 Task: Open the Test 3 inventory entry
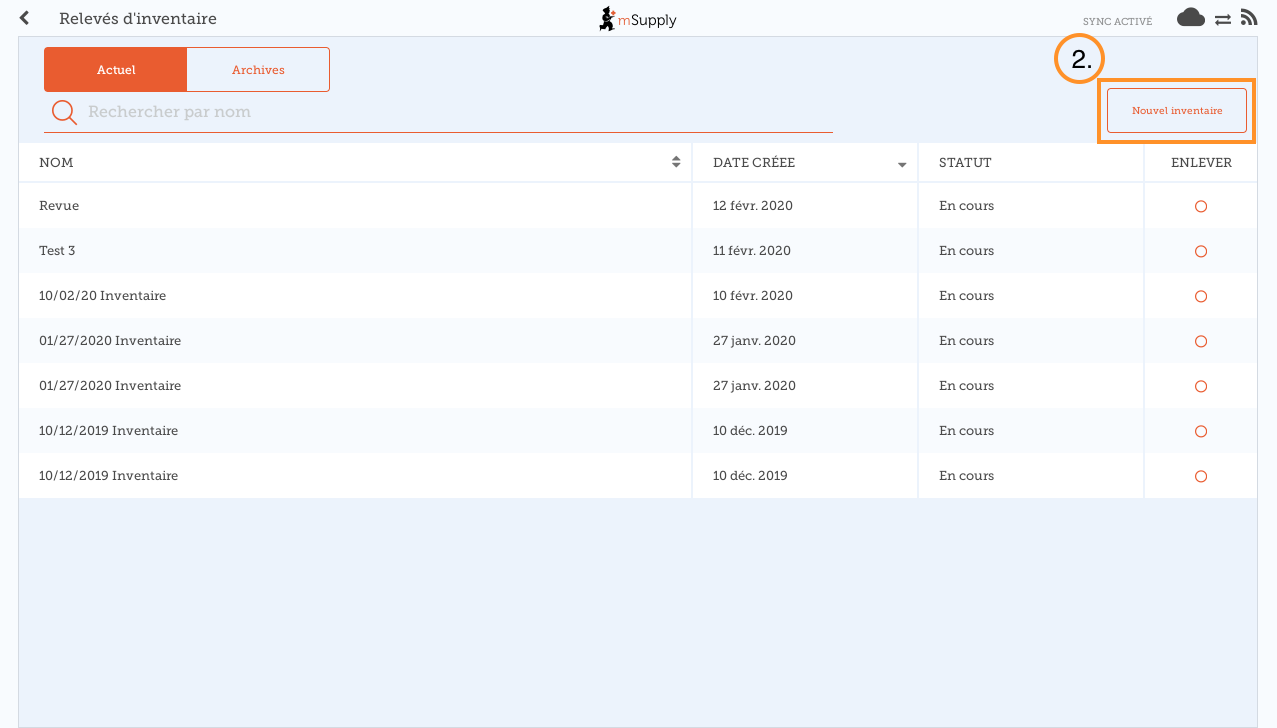tap(57, 251)
